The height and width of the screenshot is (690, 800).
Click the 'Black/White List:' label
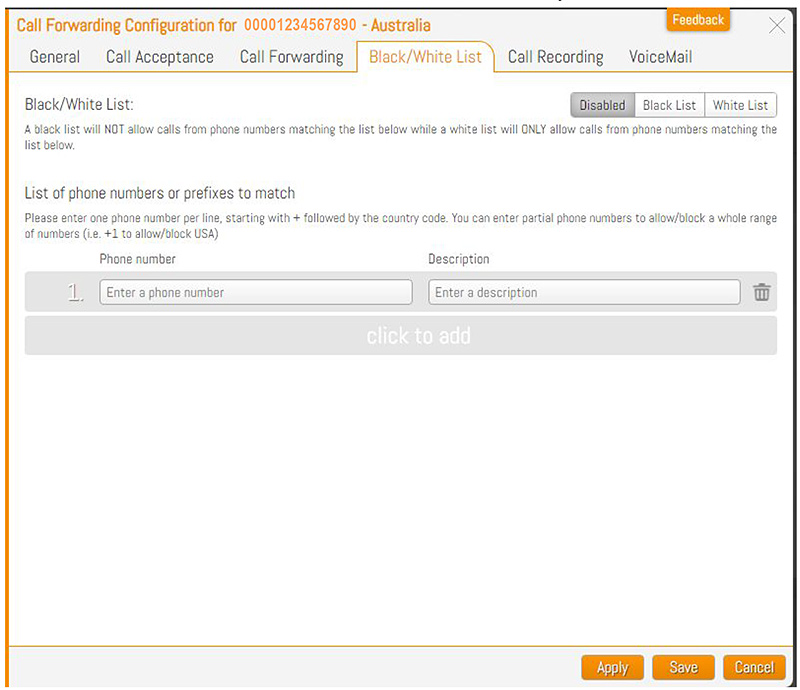tap(79, 104)
